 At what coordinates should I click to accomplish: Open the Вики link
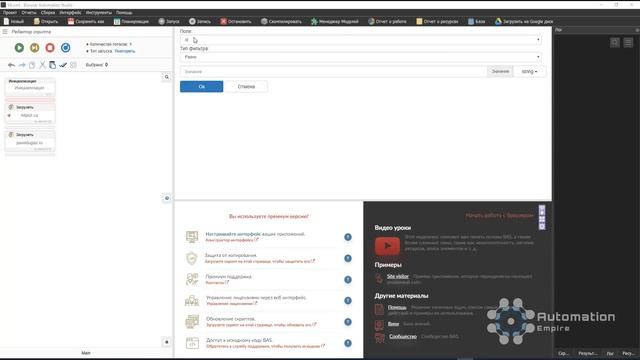click(x=393, y=324)
